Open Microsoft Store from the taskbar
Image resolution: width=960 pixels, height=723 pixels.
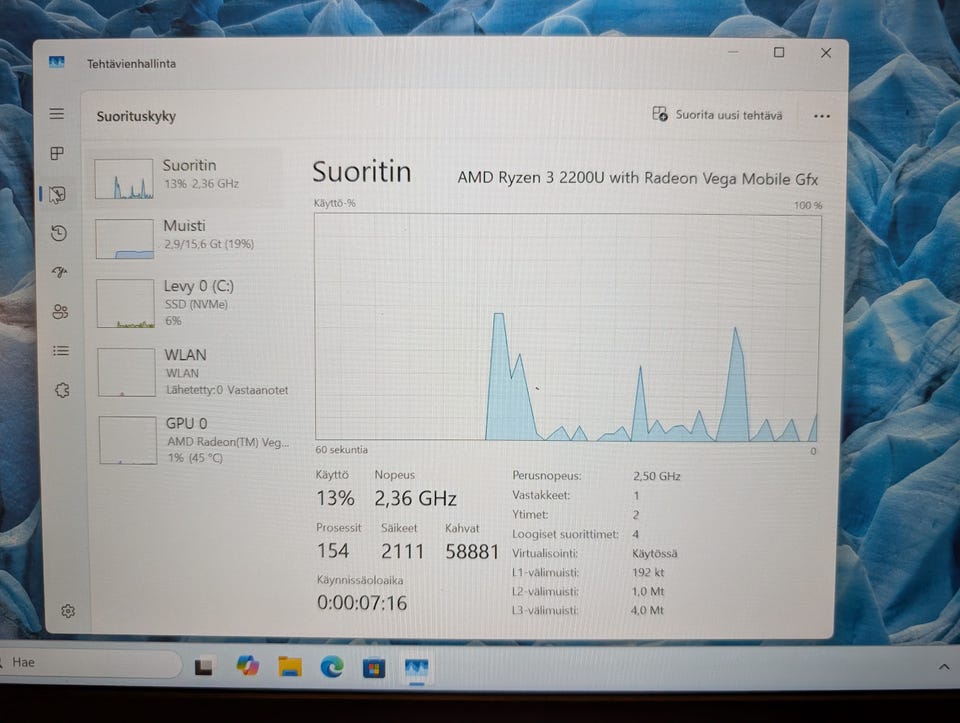click(x=373, y=668)
